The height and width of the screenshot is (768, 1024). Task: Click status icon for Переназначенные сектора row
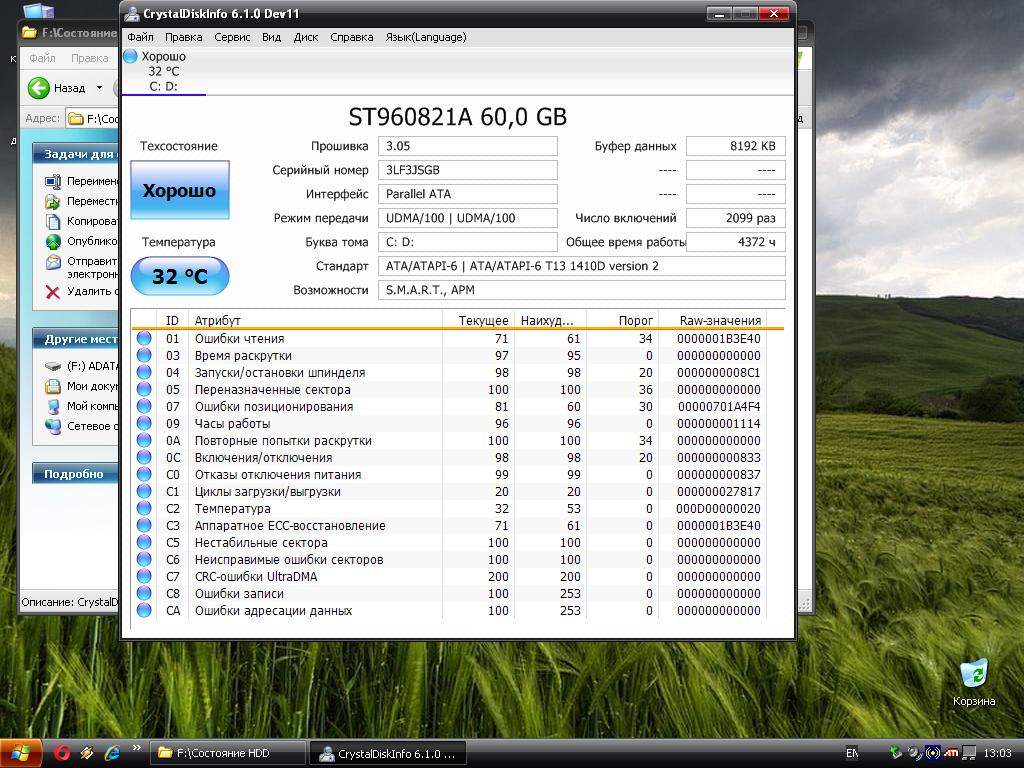coord(144,389)
